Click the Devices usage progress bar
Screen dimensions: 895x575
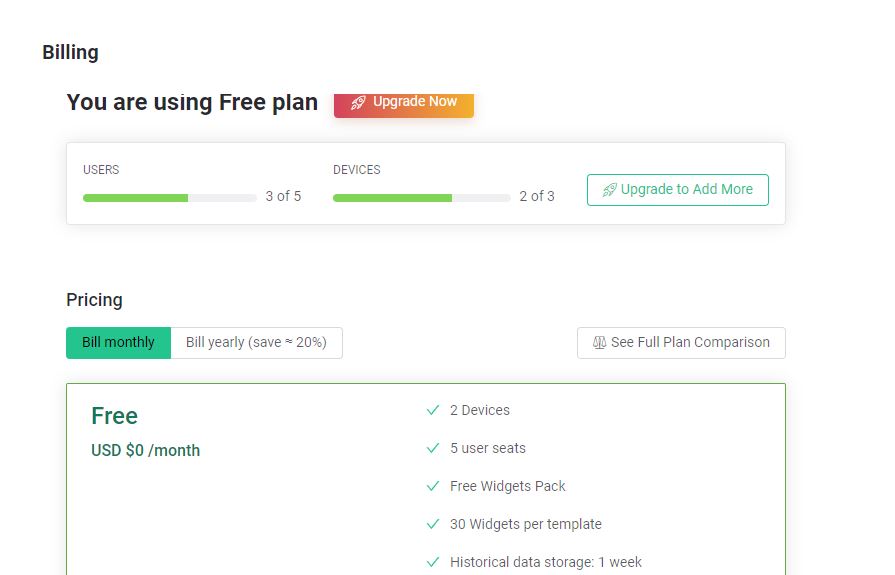421,198
